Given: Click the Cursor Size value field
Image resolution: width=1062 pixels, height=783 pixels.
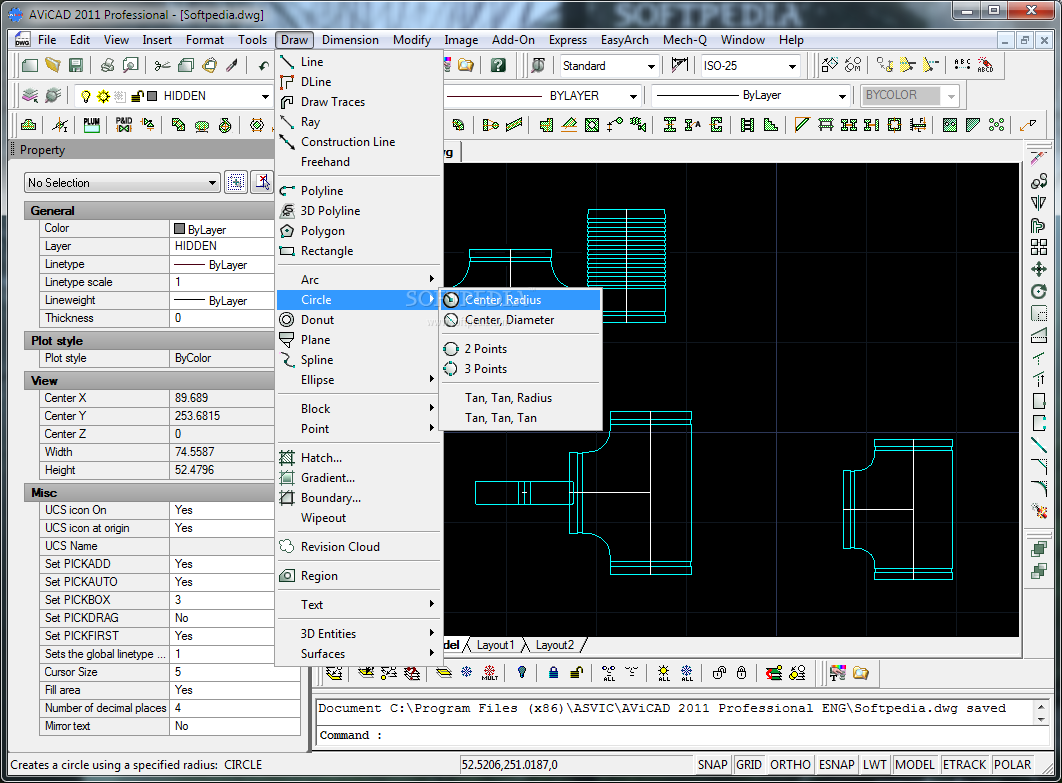Looking at the screenshot, I should click(x=234, y=672).
